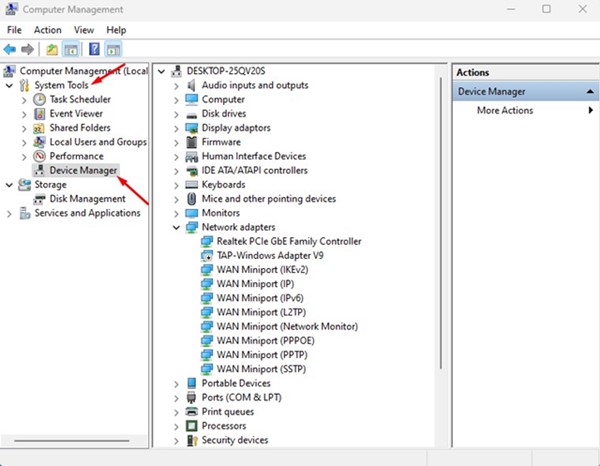This screenshot has width=600, height=466.
Task: Click the Show/Hide Action Pane icon
Action: (x=113, y=49)
